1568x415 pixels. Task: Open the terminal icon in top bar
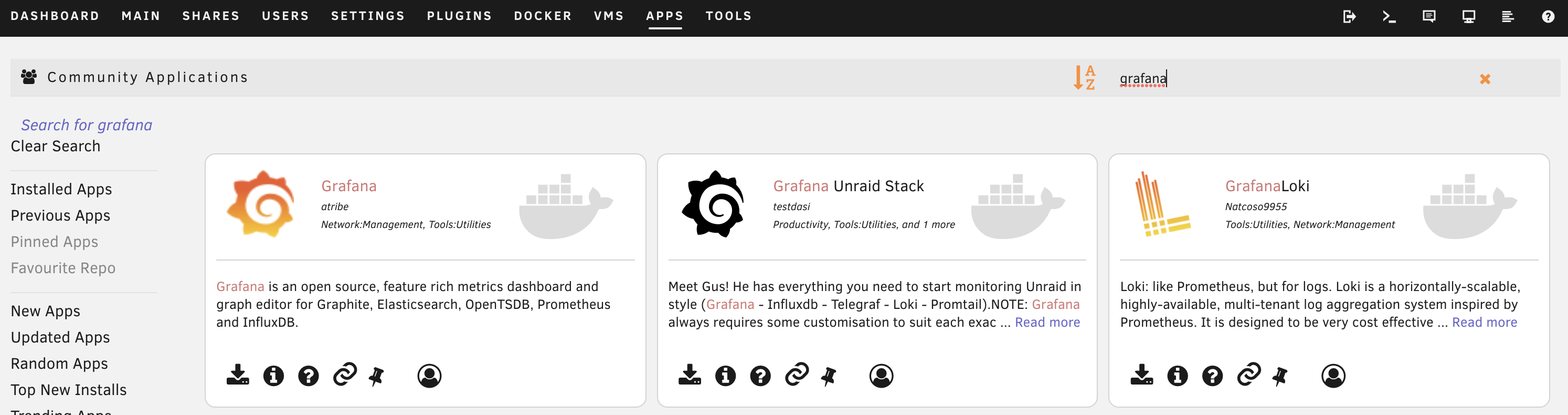point(1389,16)
